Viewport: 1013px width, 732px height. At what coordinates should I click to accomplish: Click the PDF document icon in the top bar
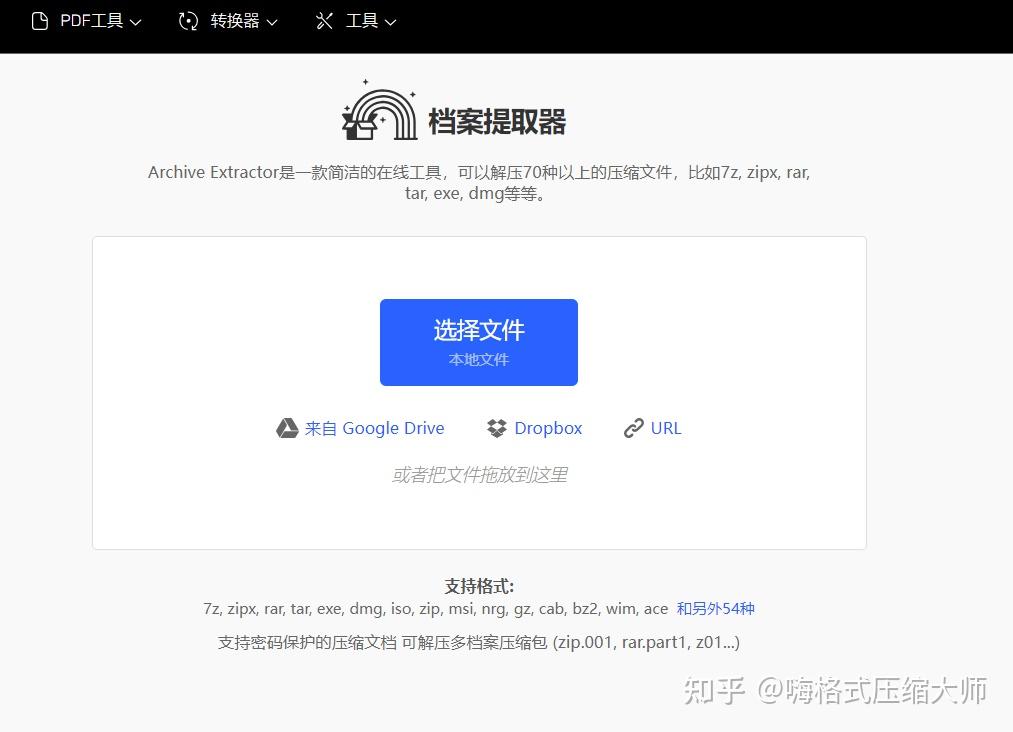pos(40,20)
